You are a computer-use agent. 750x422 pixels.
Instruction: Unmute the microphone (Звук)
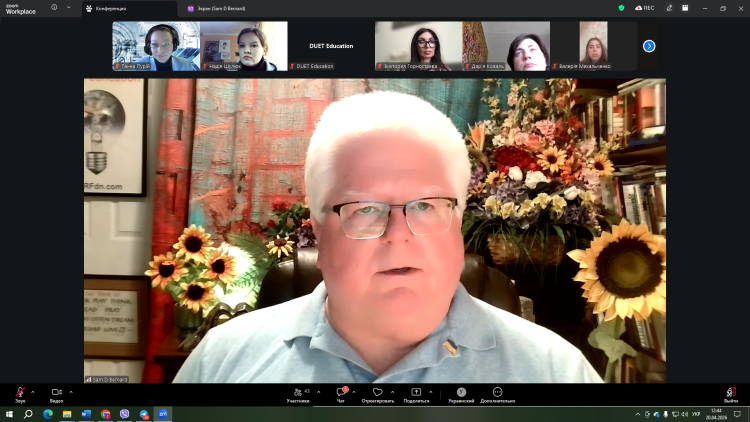[20, 393]
